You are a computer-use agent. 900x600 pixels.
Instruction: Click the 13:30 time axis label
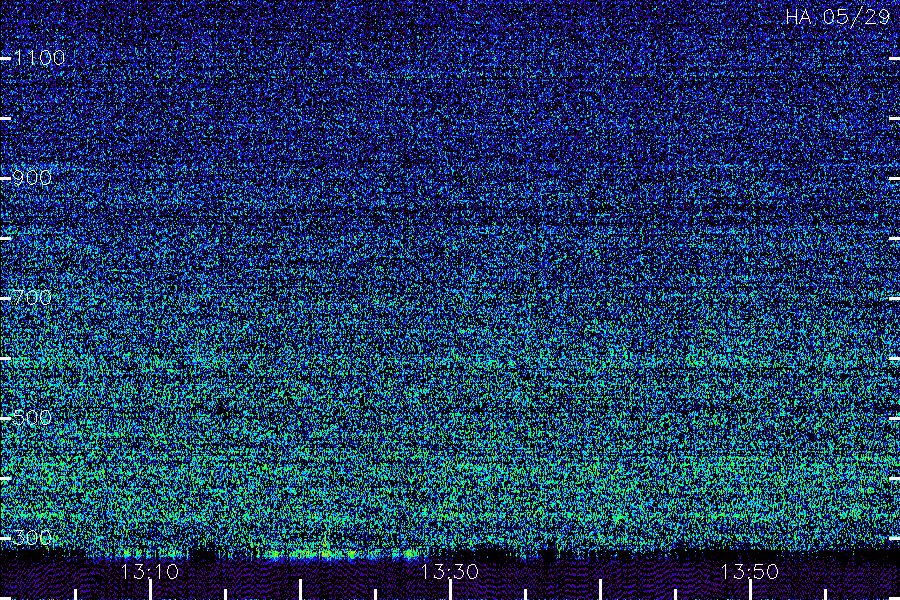[x=449, y=572]
